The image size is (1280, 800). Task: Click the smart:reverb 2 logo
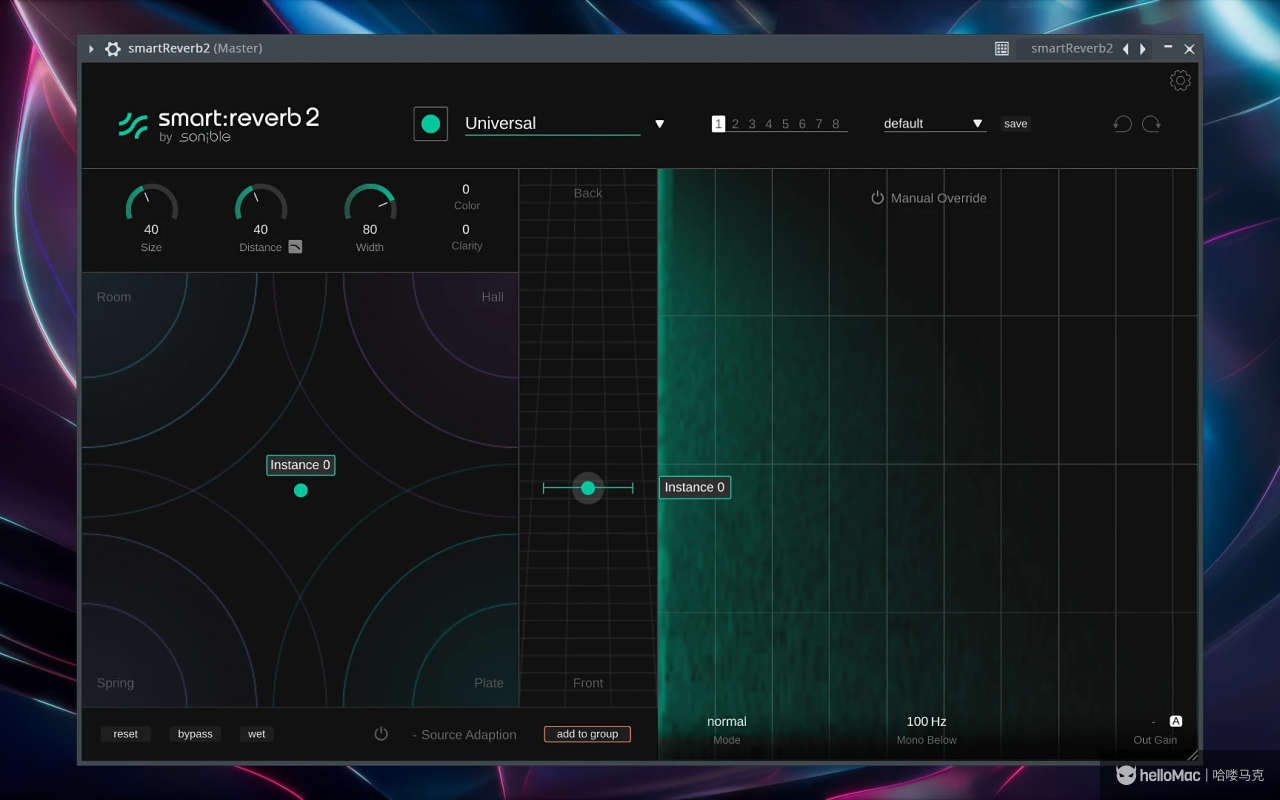(219, 124)
